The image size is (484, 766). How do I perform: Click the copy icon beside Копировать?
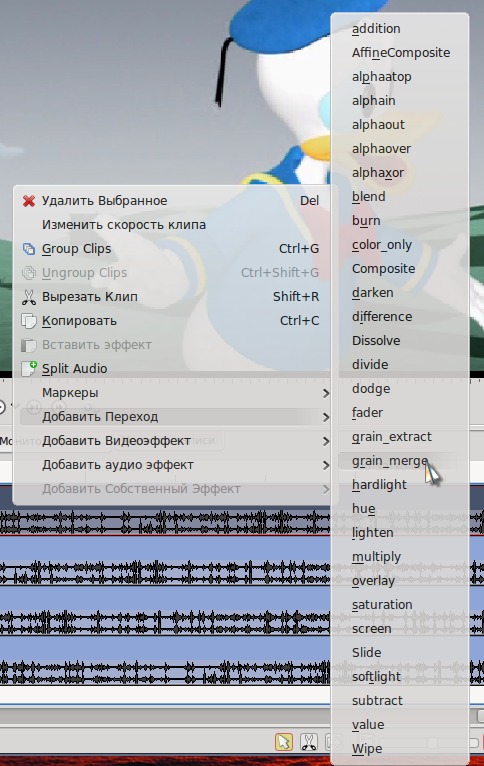click(29, 321)
